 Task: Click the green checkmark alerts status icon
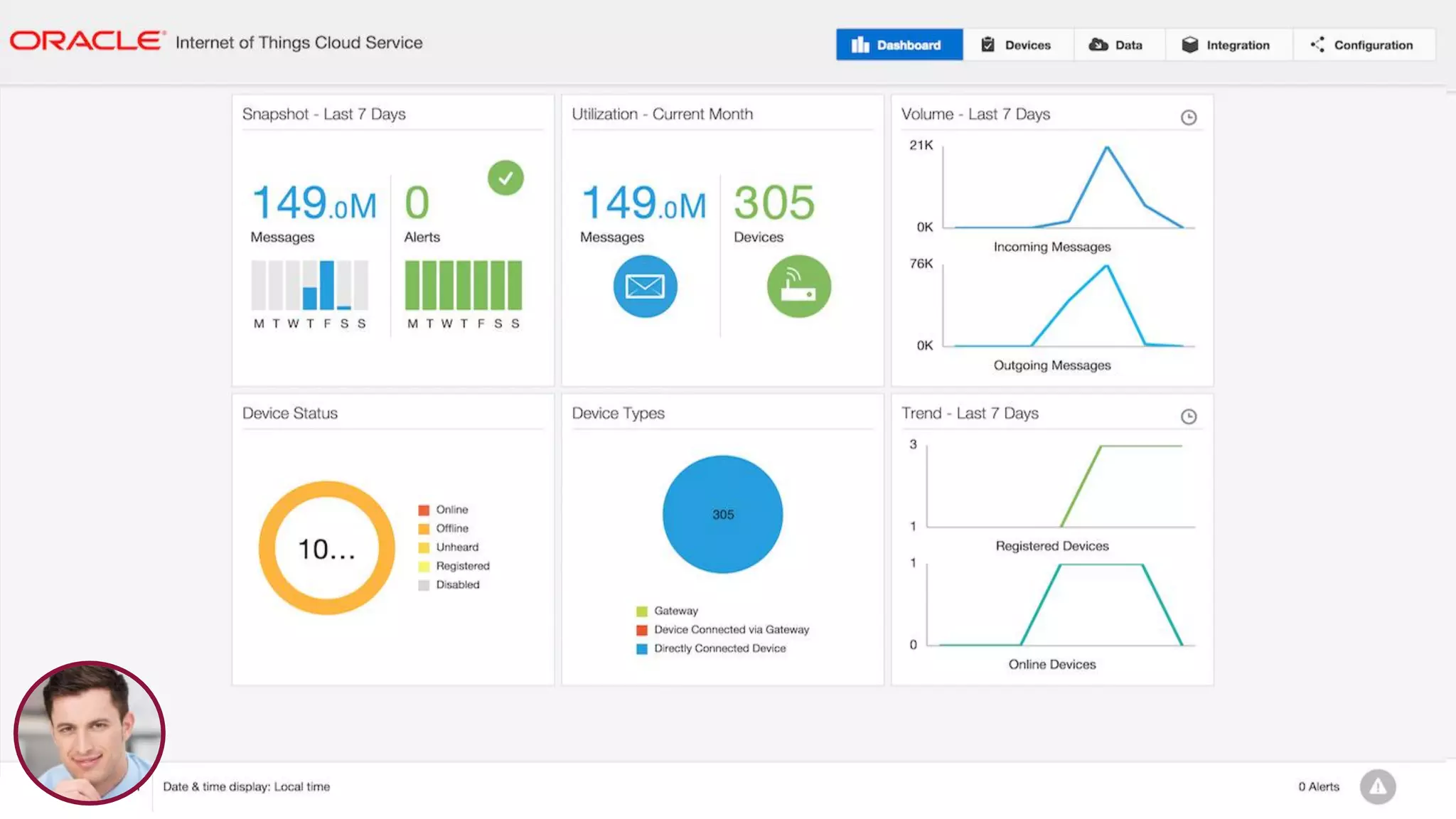click(x=505, y=178)
